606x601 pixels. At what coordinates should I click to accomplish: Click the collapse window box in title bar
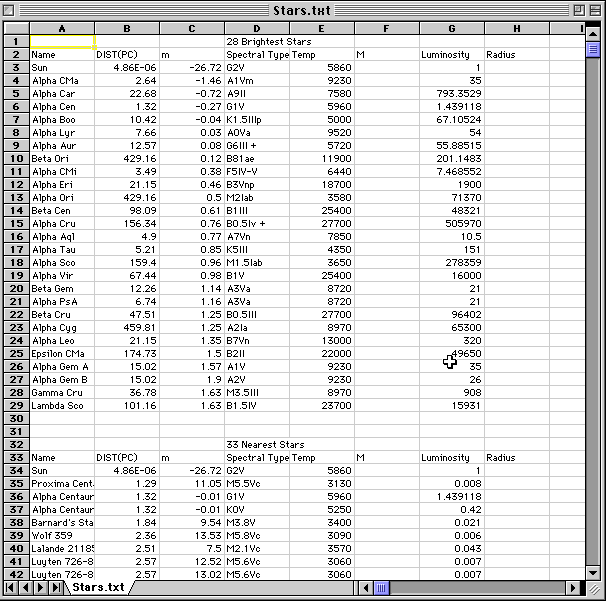pos(596,10)
